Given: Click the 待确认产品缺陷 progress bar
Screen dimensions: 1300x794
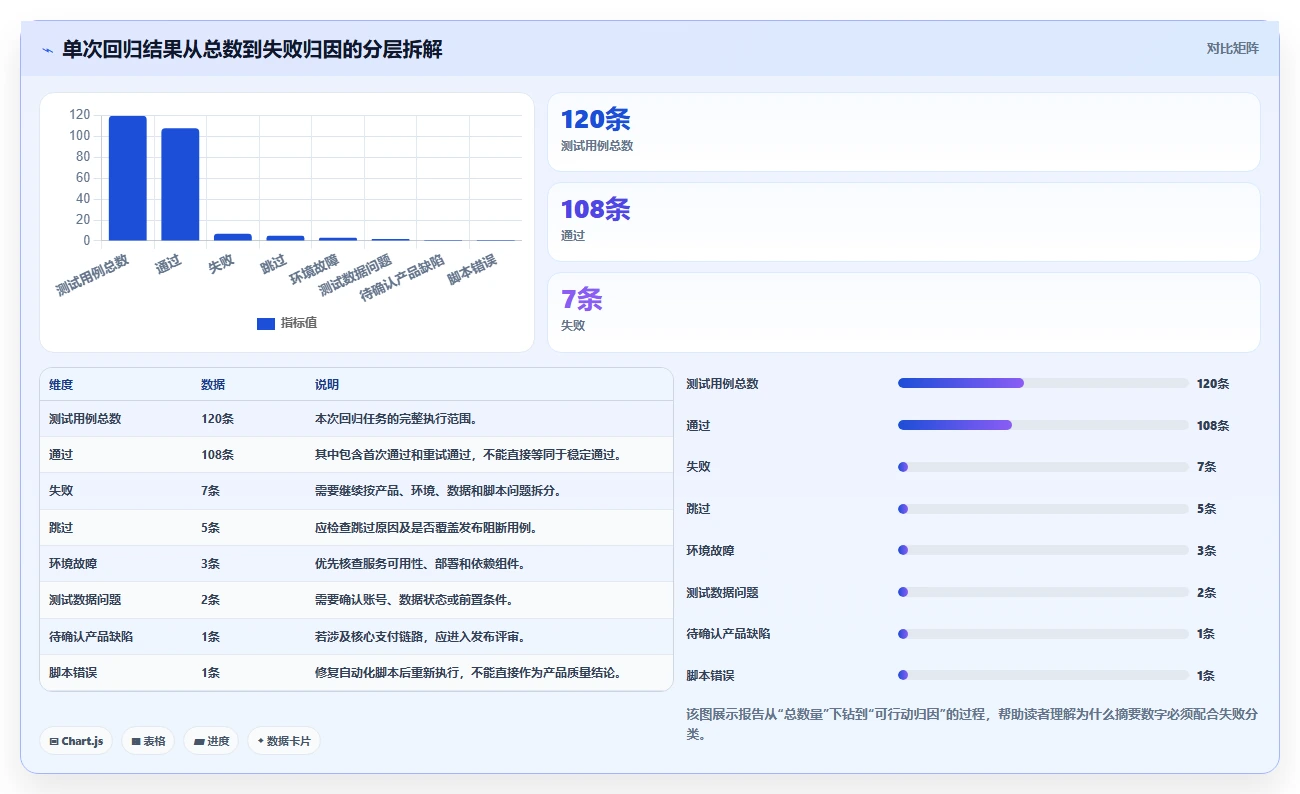Looking at the screenshot, I should tap(1043, 634).
